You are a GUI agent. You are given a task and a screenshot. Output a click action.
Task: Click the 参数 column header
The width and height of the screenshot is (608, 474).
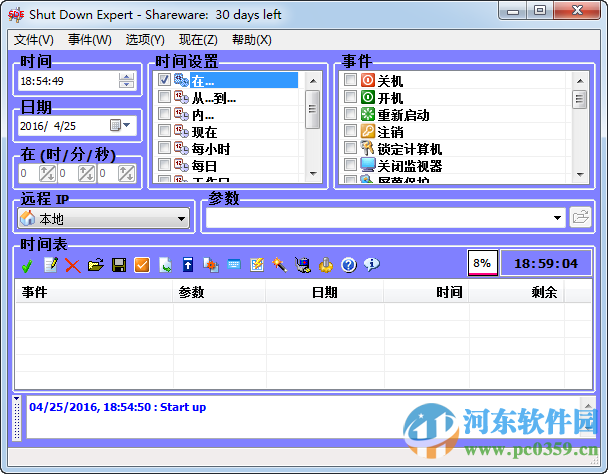(219, 292)
